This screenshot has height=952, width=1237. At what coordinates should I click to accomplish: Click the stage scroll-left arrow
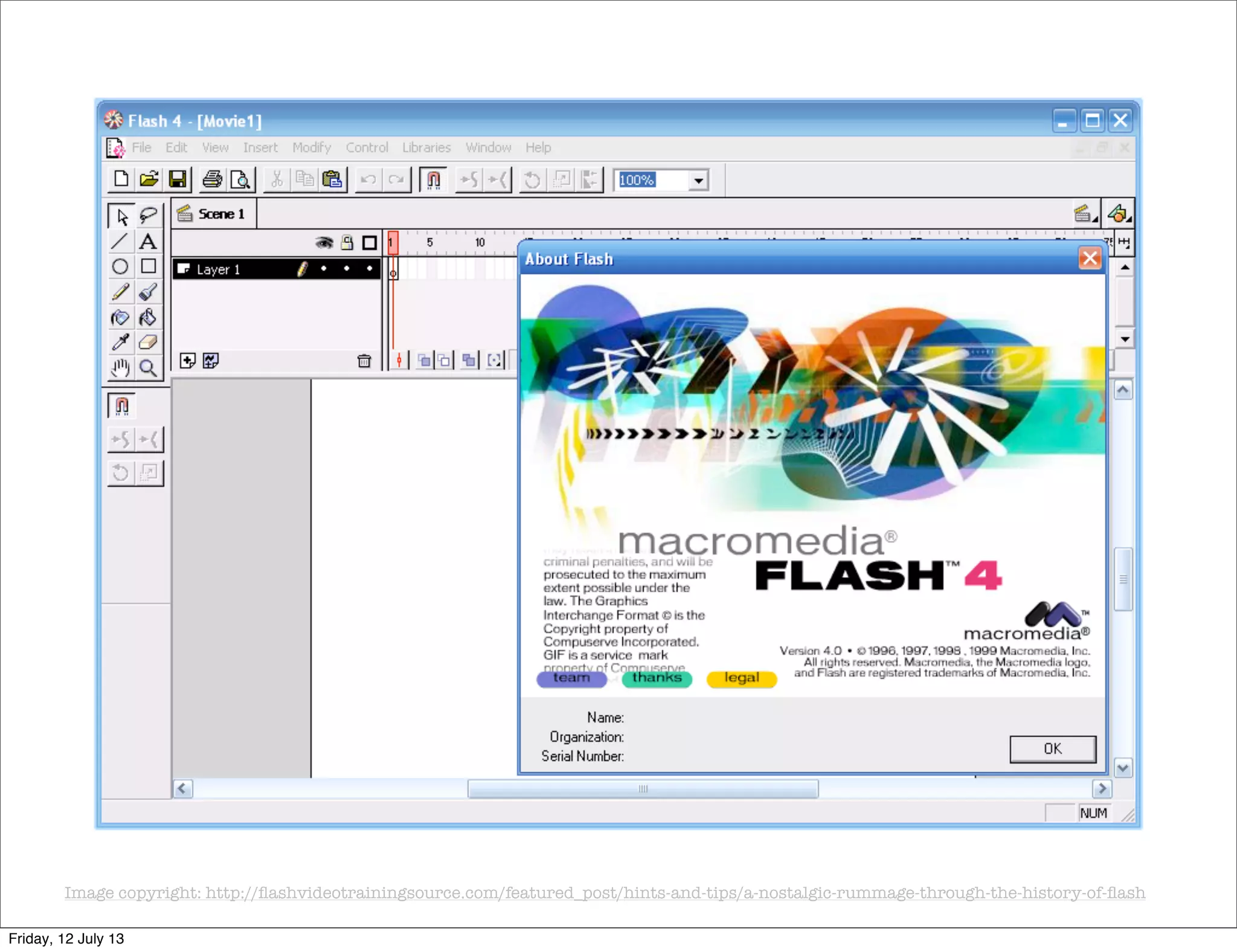[x=183, y=789]
